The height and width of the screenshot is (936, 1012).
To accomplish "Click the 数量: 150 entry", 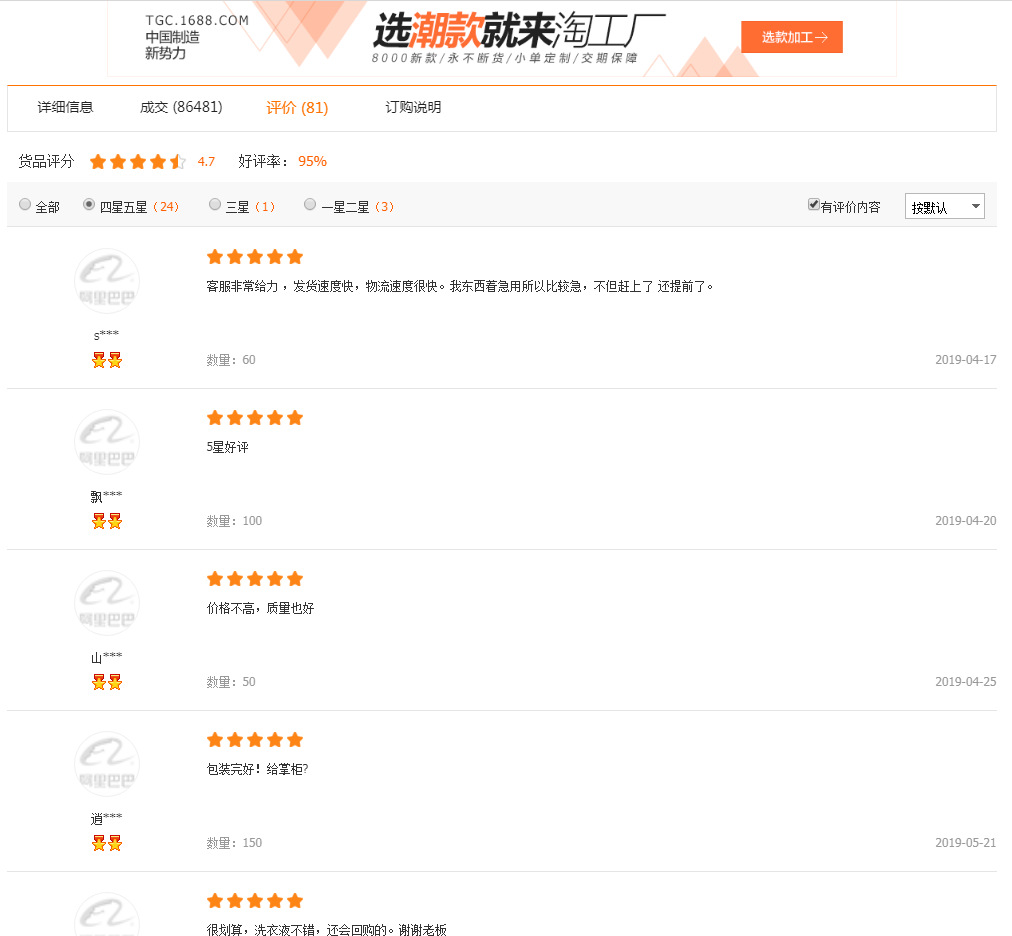I will coord(234,843).
